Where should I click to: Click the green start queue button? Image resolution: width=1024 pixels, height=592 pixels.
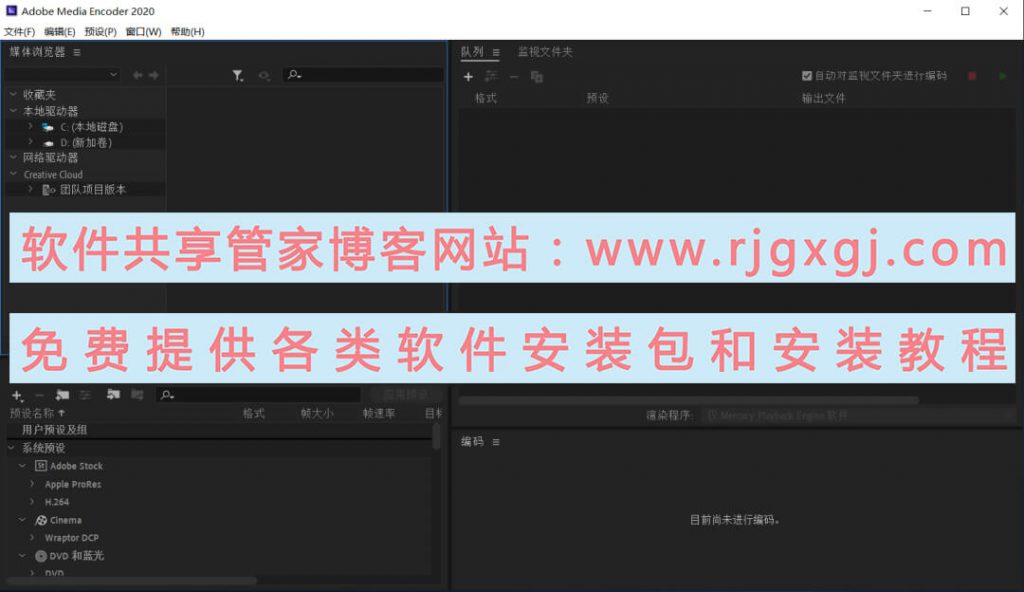click(1002, 76)
